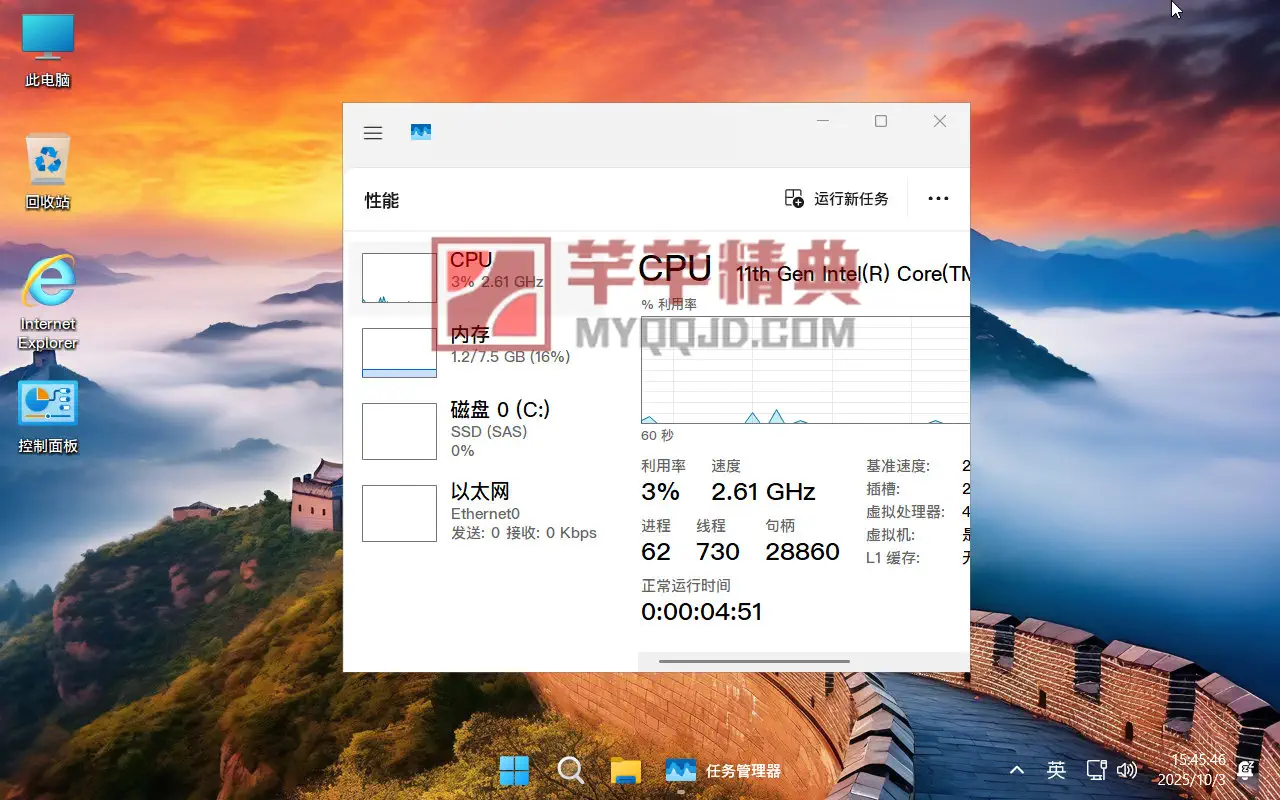Open 此电脑 (This PC) desktop icon
The width and height of the screenshot is (1280, 800).
pyautogui.click(x=48, y=50)
